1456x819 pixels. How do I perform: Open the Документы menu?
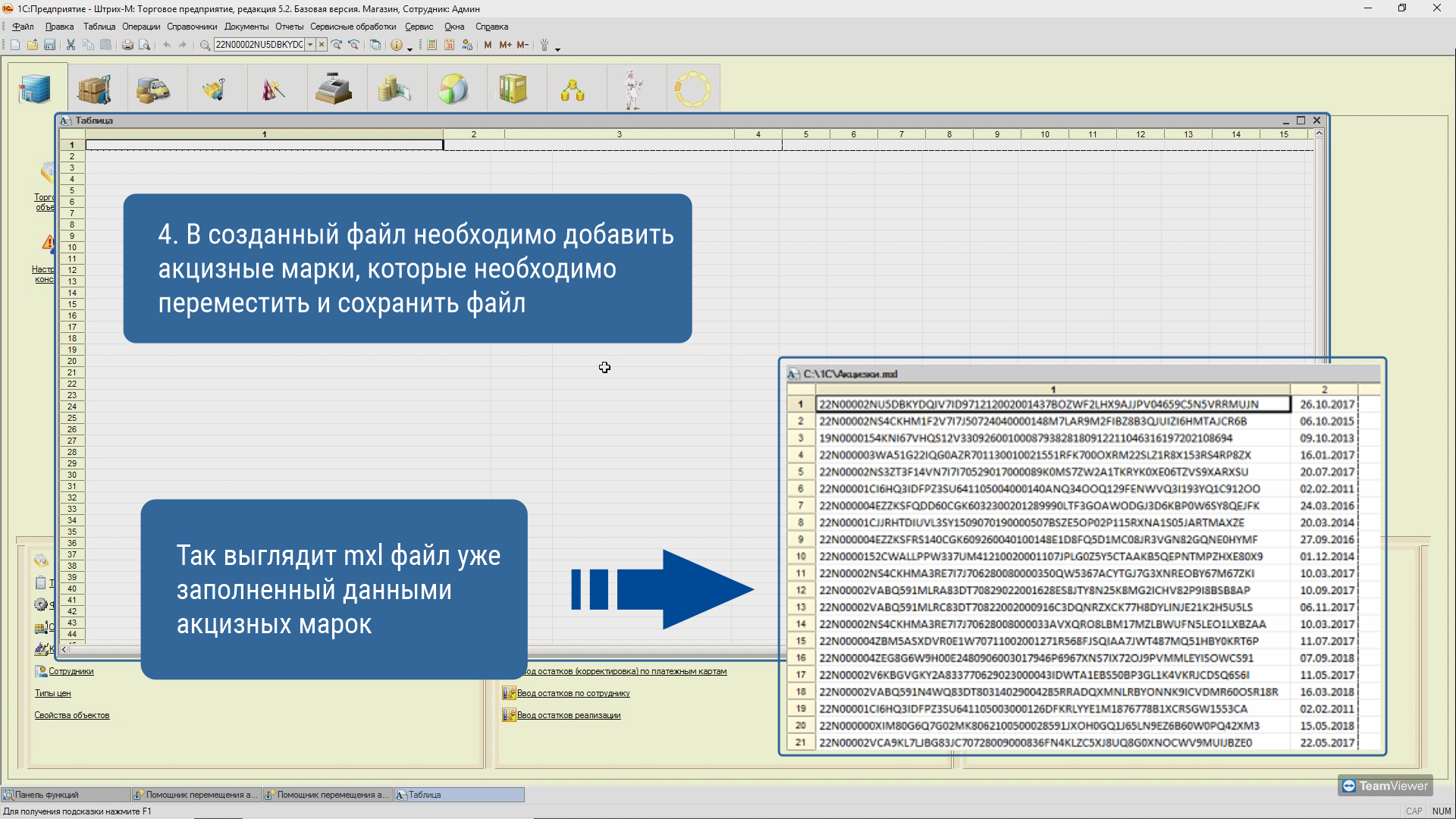[246, 27]
